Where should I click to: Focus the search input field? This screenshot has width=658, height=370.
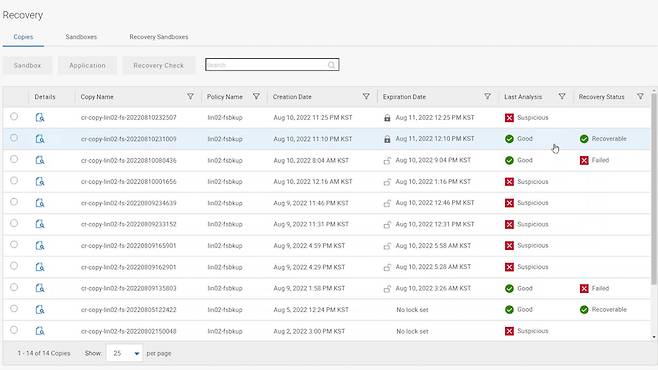(x=272, y=65)
